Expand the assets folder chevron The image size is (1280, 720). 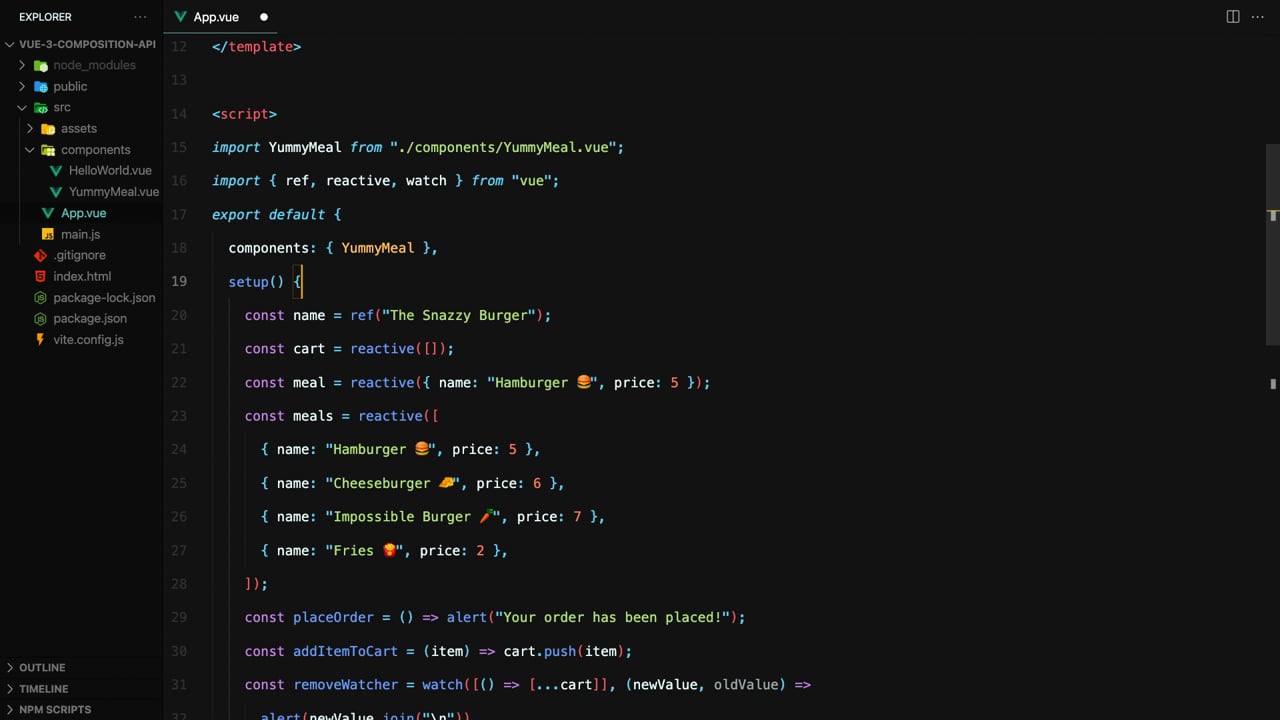pyautogui.click(x=30, y=128)
